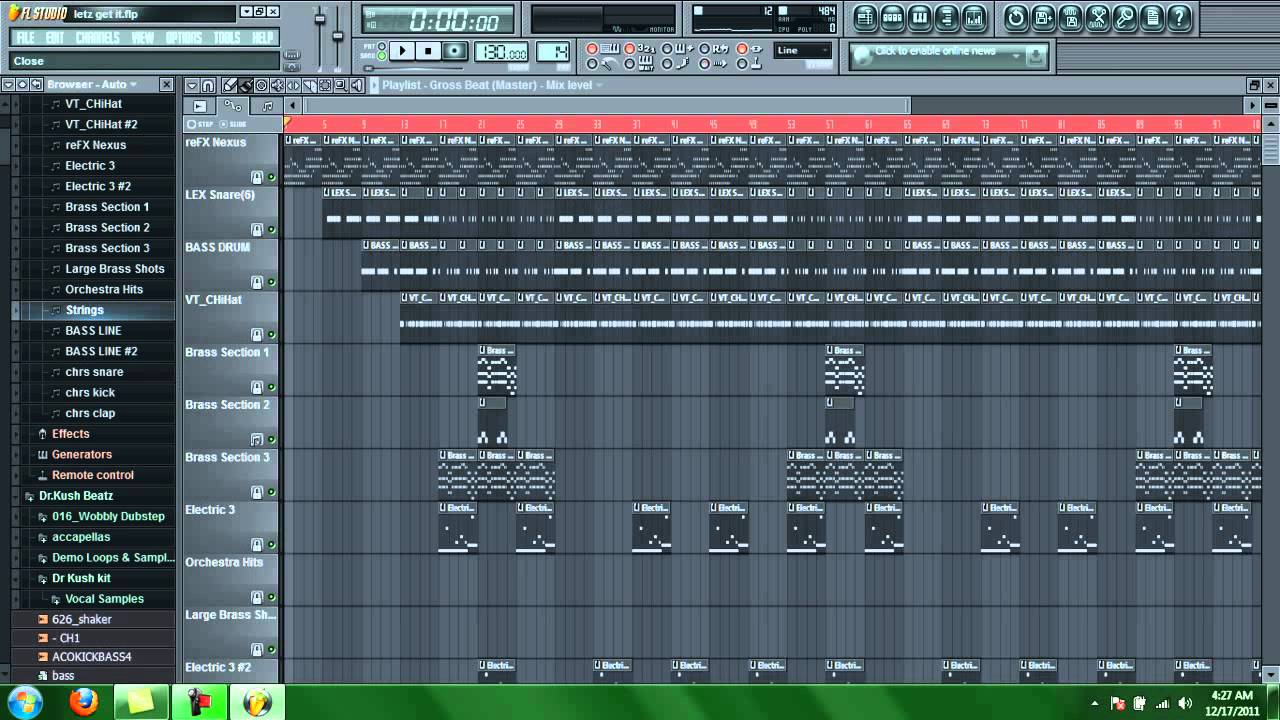The height and width of the screenshot is (720, 1280).
Task: Open the mixer window icon
Action: (973, 17)
